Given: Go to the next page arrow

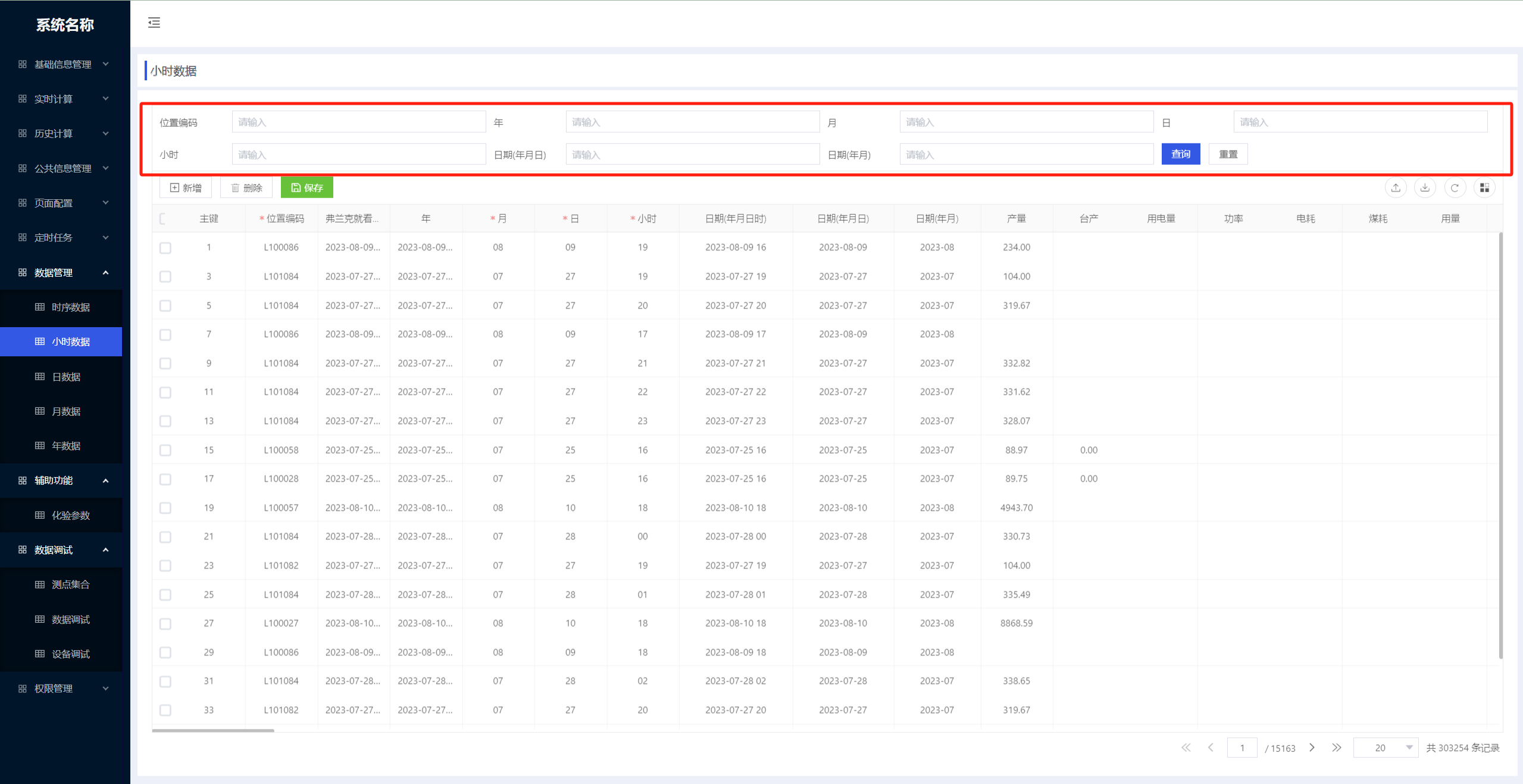Looking at the screenshot, I should click(1312, 748).
